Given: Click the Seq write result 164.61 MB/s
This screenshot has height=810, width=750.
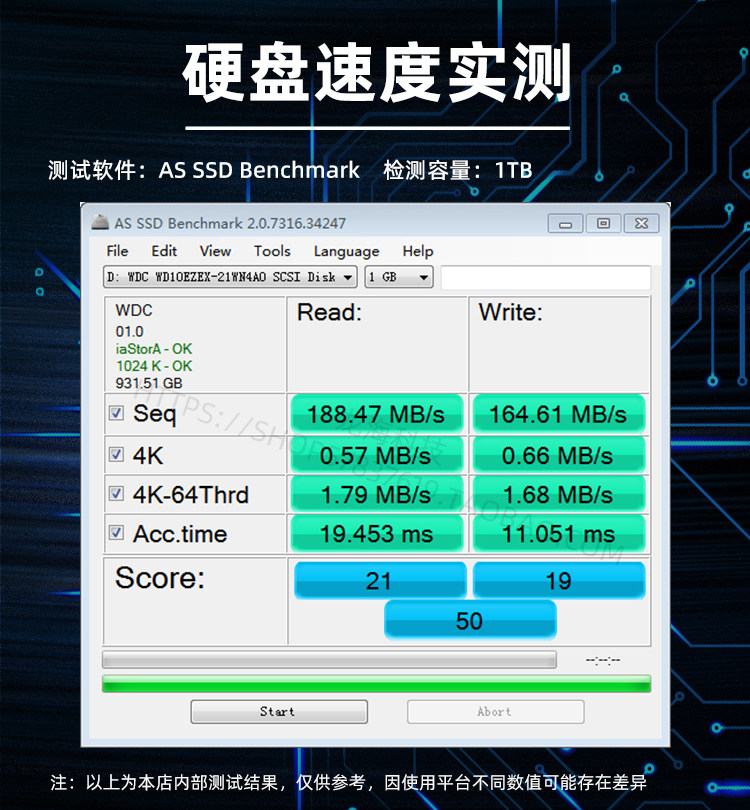Looking at the screenshot, I should point(559,414).
